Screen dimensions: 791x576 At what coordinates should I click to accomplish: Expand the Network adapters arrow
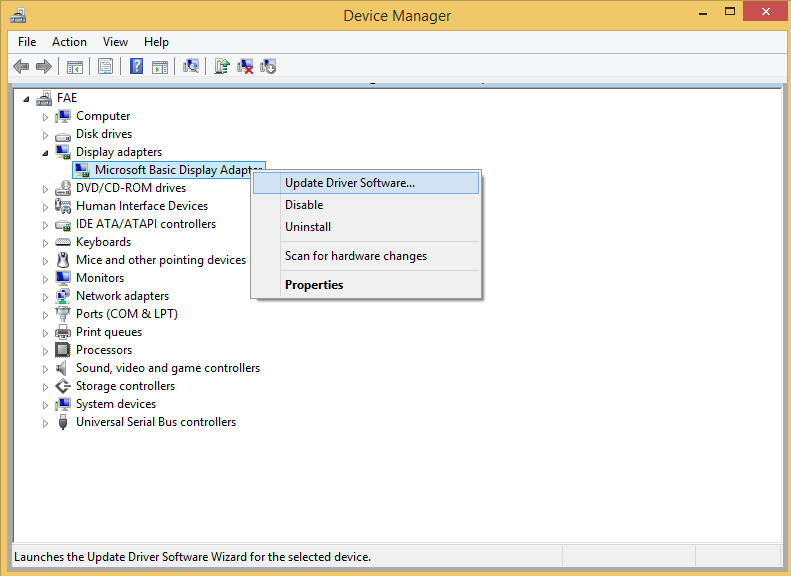[x=45, y=297]
